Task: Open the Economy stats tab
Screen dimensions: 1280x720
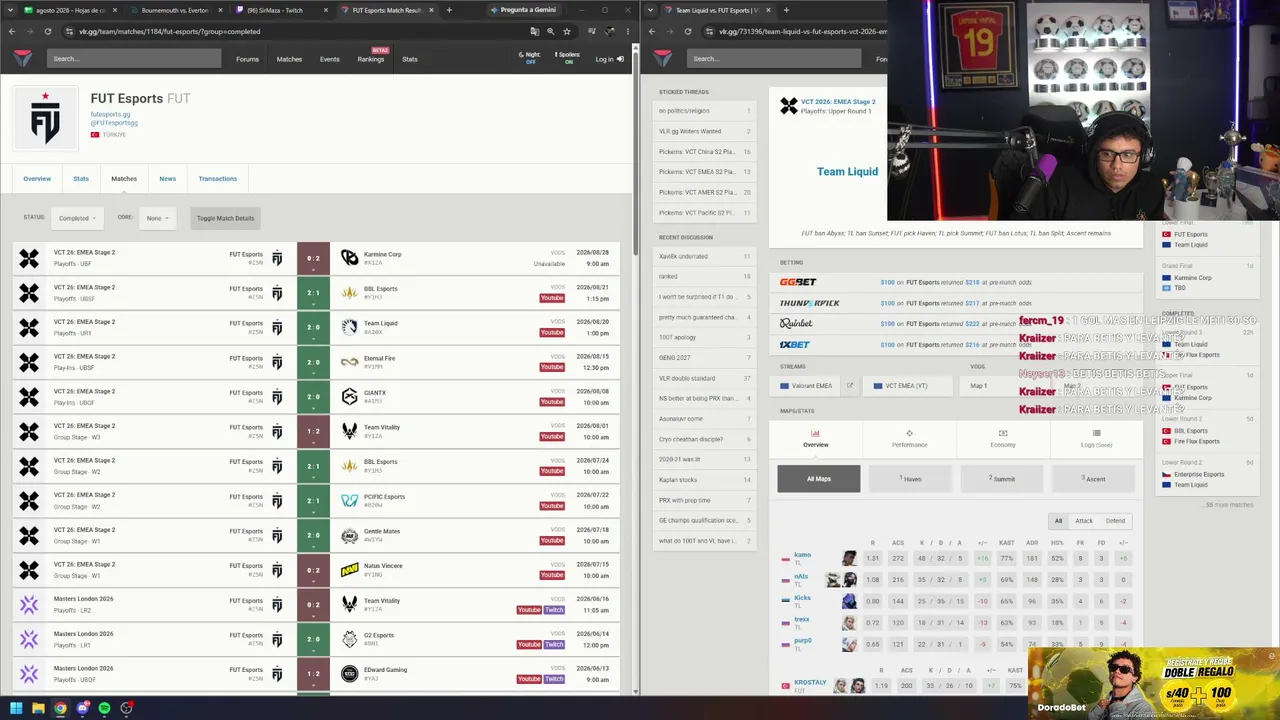Action: point(1002,439)
